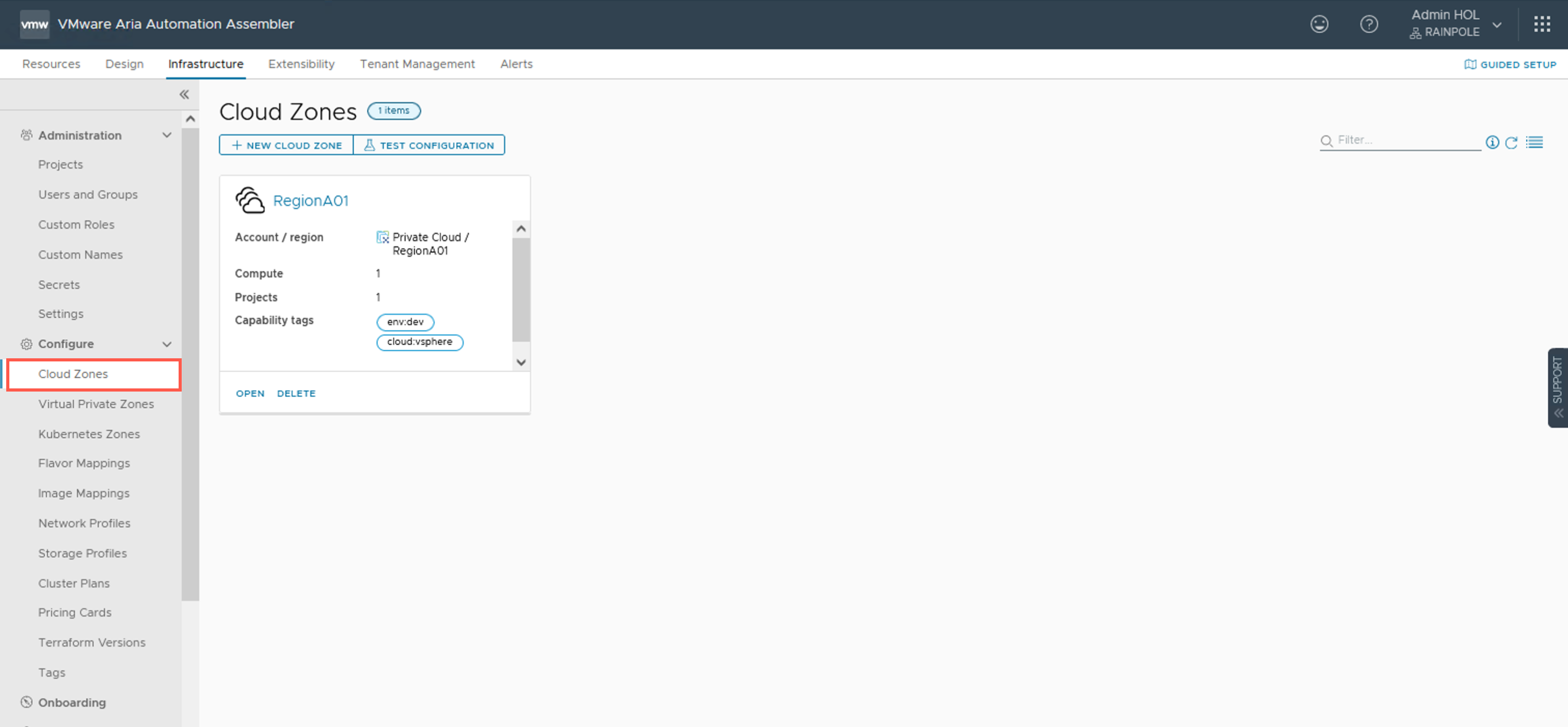This screenshot has width=1568, height=727.
Task: Click the info icon next to Filter
Action: [1492, 142]
